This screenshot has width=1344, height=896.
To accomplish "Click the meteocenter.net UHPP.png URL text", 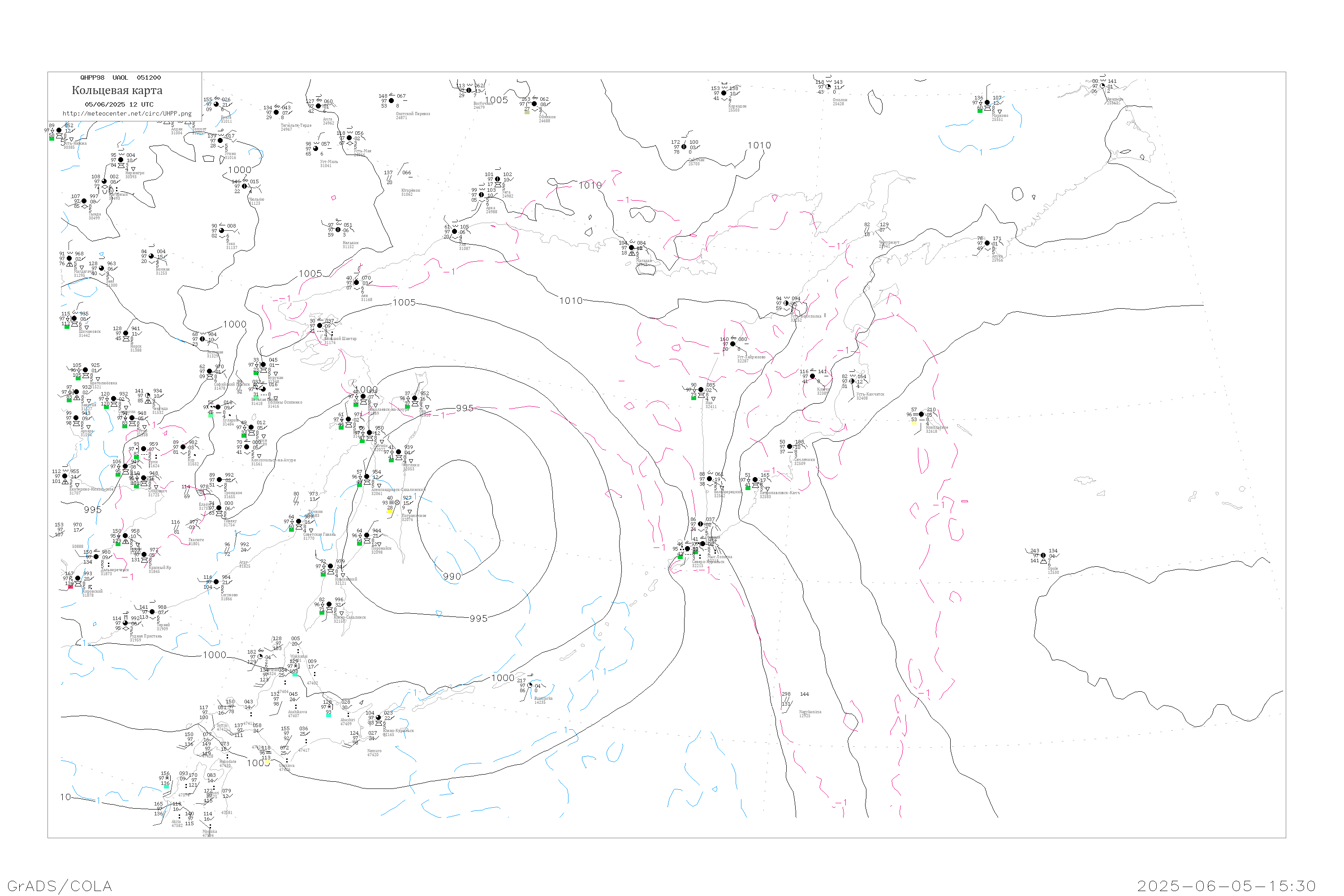I will (127, 114).
